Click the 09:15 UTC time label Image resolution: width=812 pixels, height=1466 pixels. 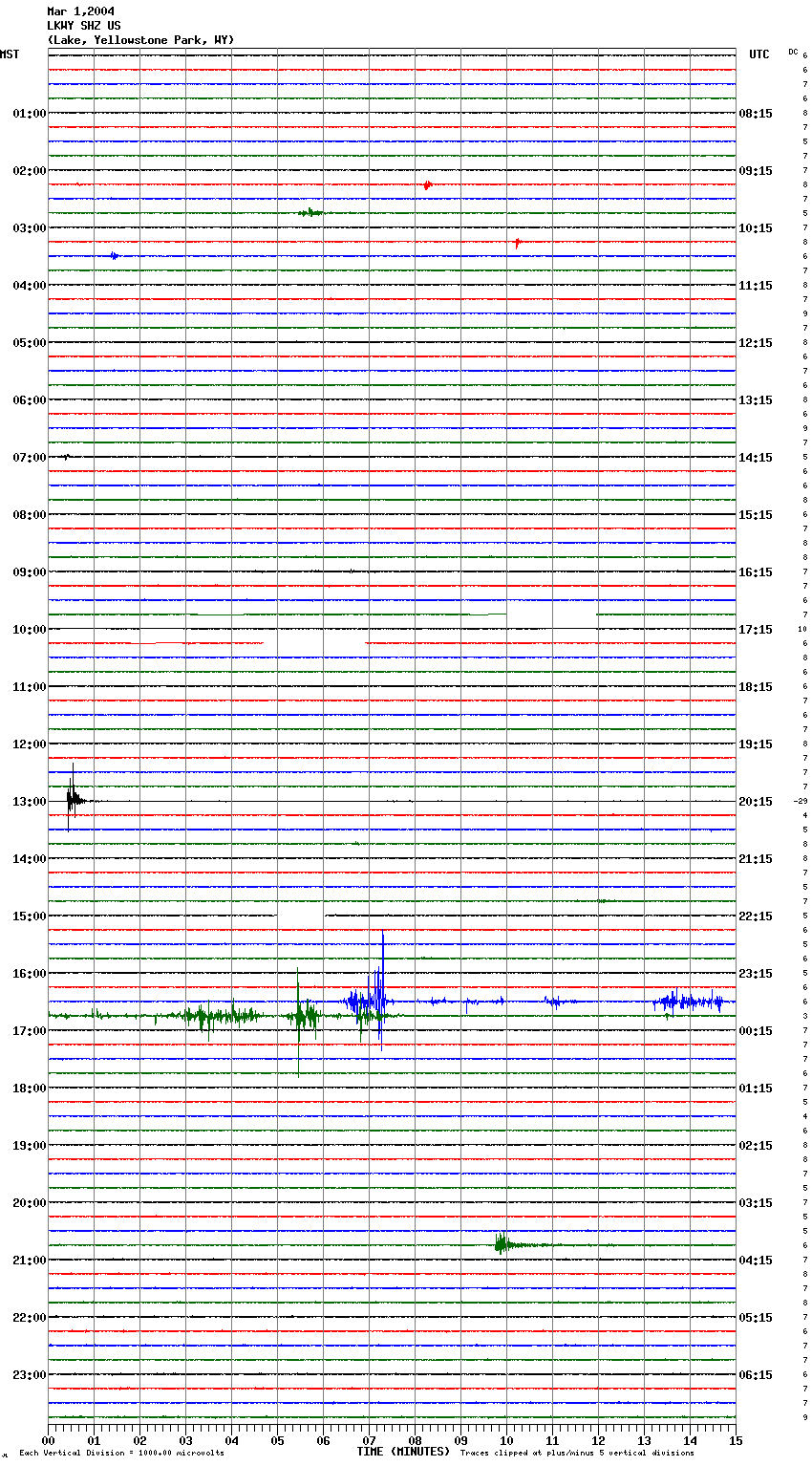tap(756, 170)
